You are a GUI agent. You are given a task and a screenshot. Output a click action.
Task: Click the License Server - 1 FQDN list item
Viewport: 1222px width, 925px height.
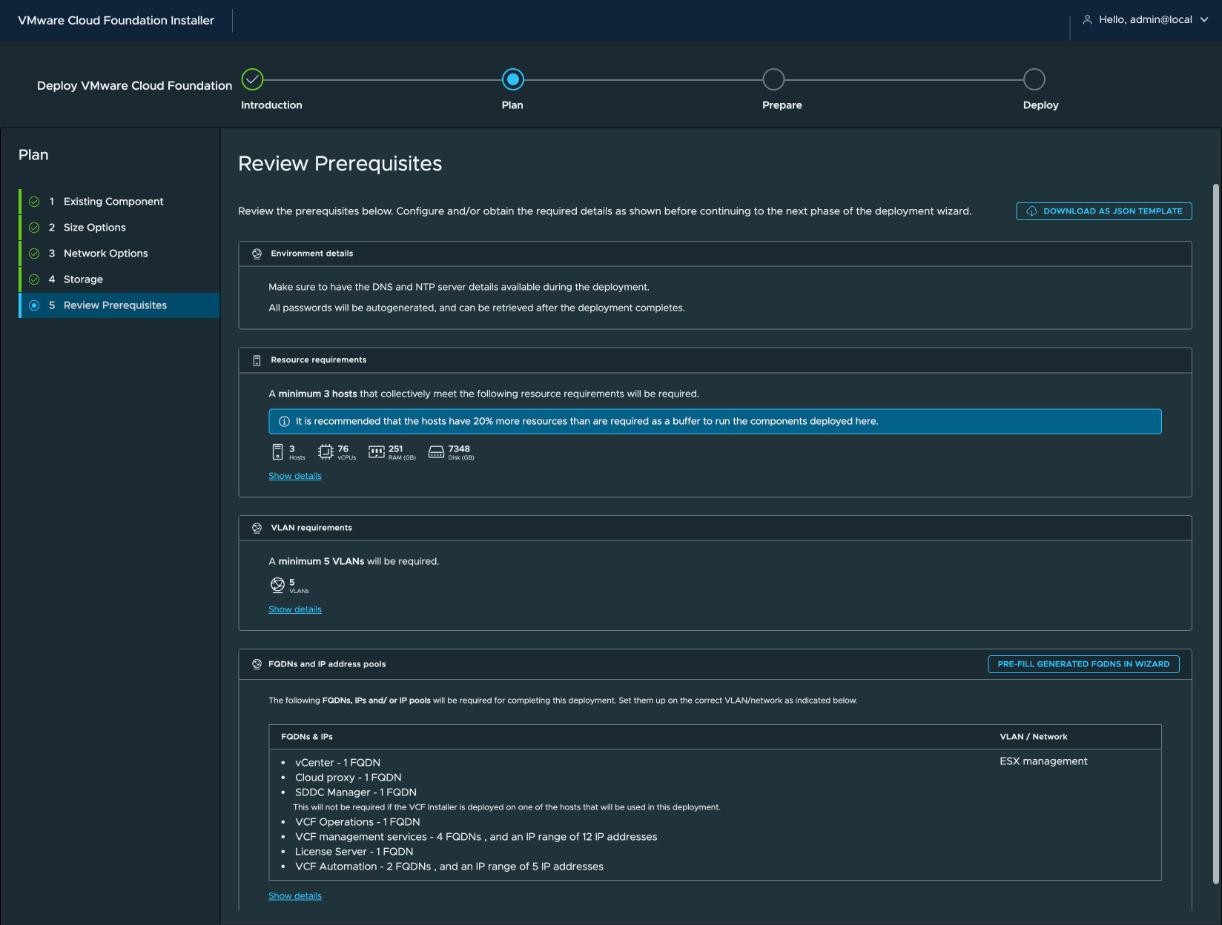tap(354, 852)
